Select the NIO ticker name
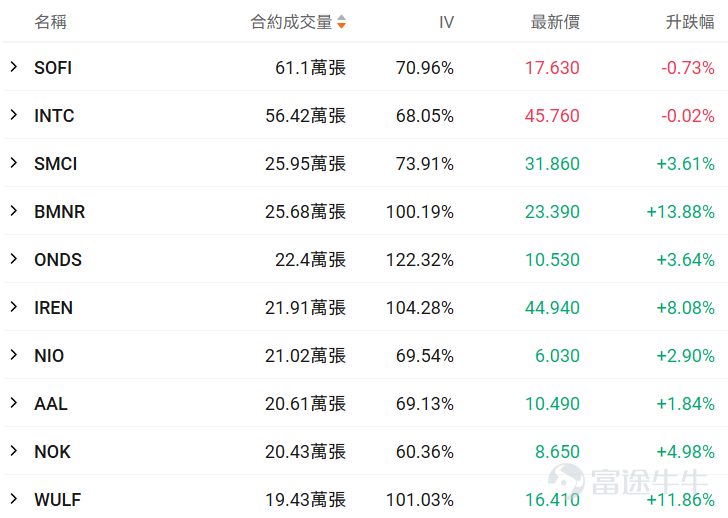The width and height of the screenshot is (728, 518). click(x=49, y=356)
